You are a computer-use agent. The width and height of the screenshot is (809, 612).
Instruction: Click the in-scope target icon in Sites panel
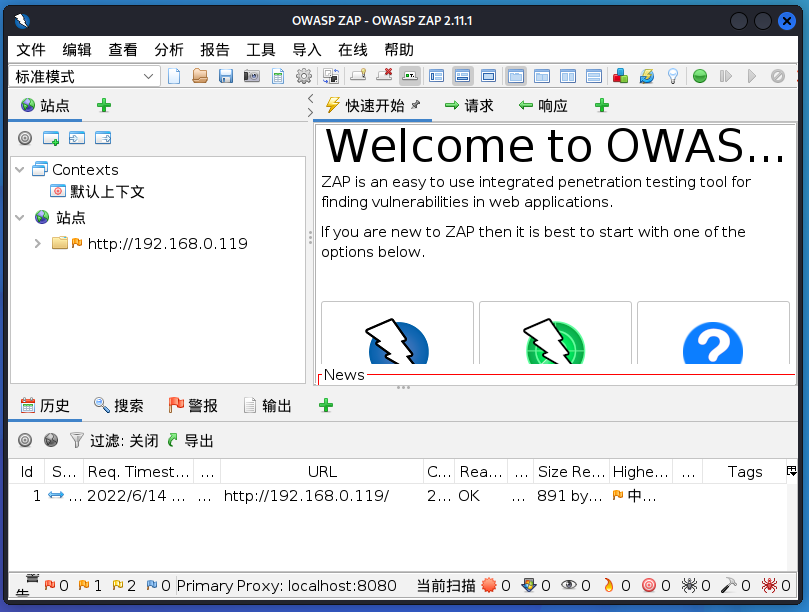[x=25, y=138]
